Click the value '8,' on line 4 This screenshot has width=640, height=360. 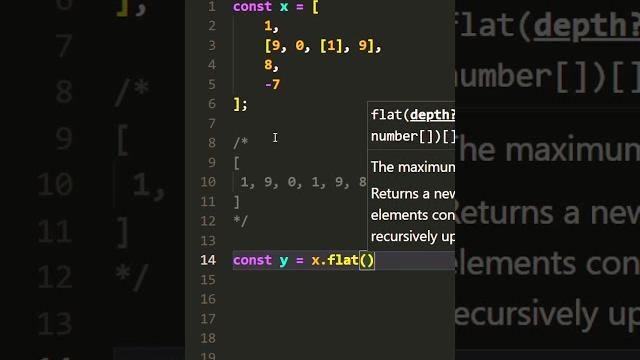pos(271,65)
